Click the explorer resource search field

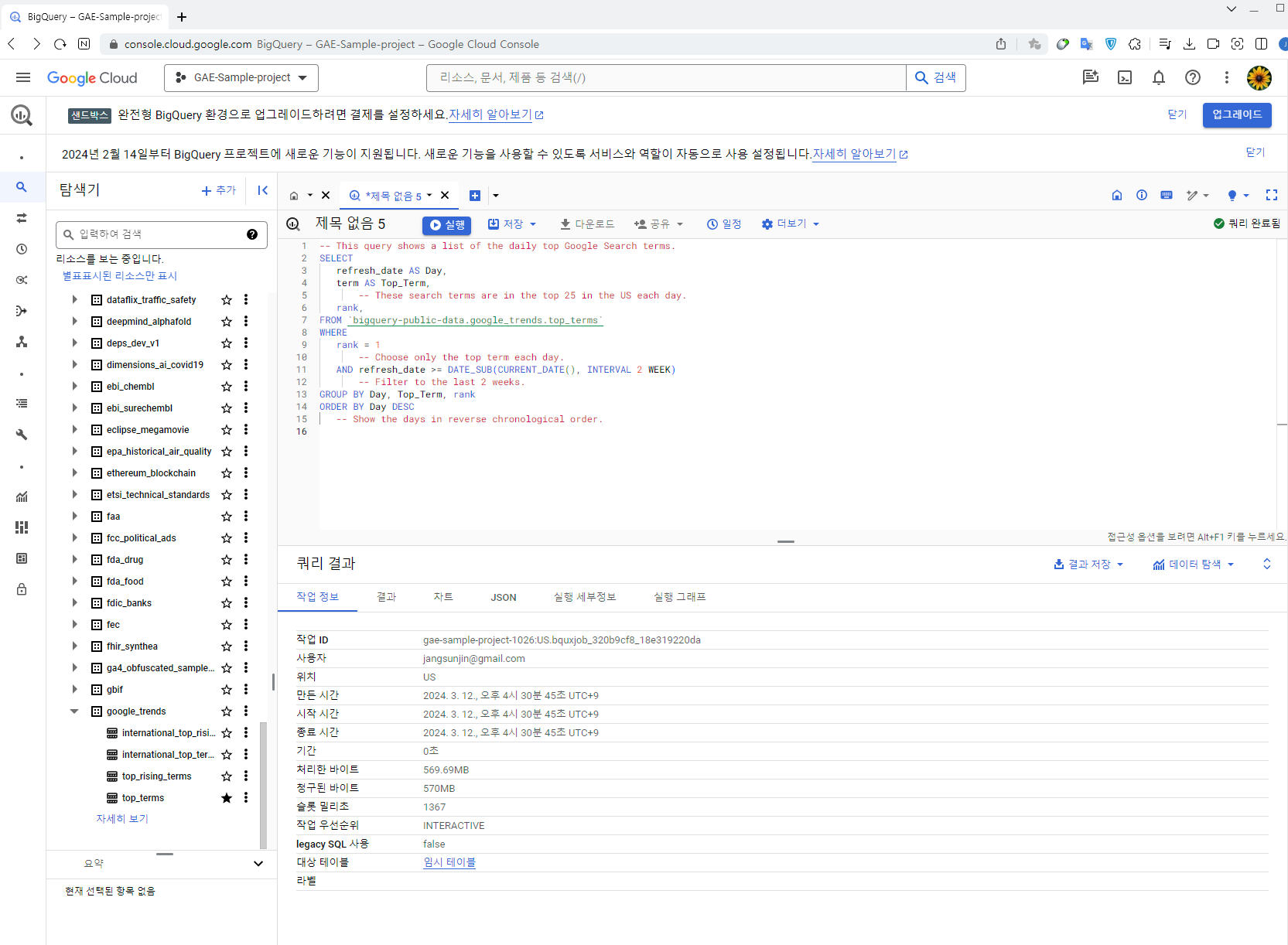click(162, 234)
